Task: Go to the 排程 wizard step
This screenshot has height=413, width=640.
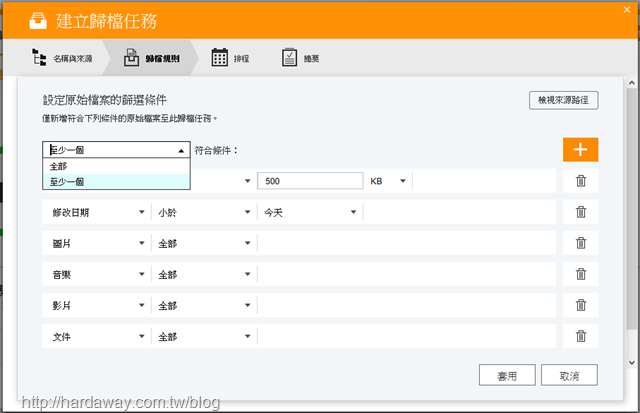Action: pyautogui.click(x=230, y=58)
